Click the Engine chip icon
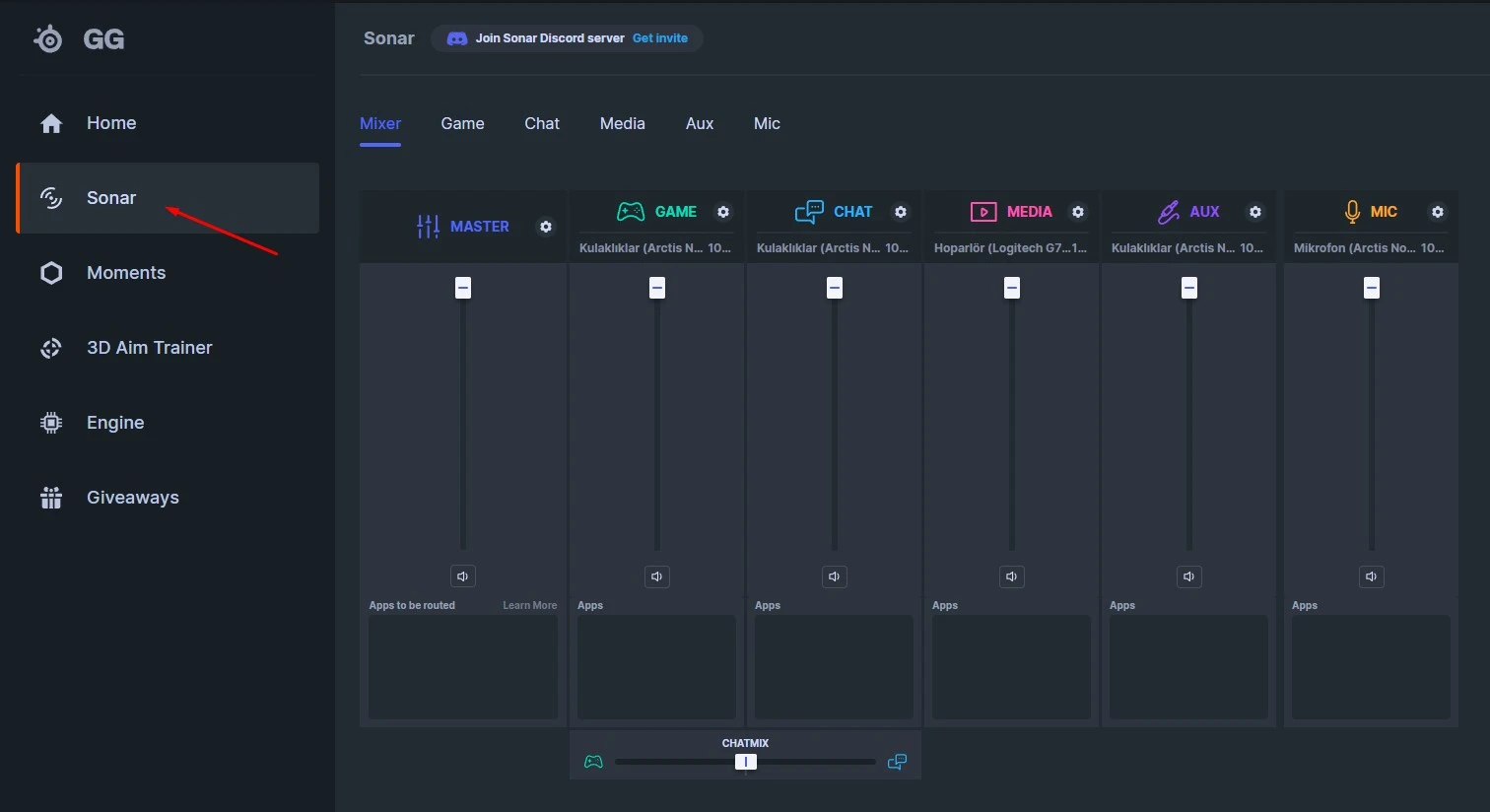1490x812 pixels. [x=51, y=423]
